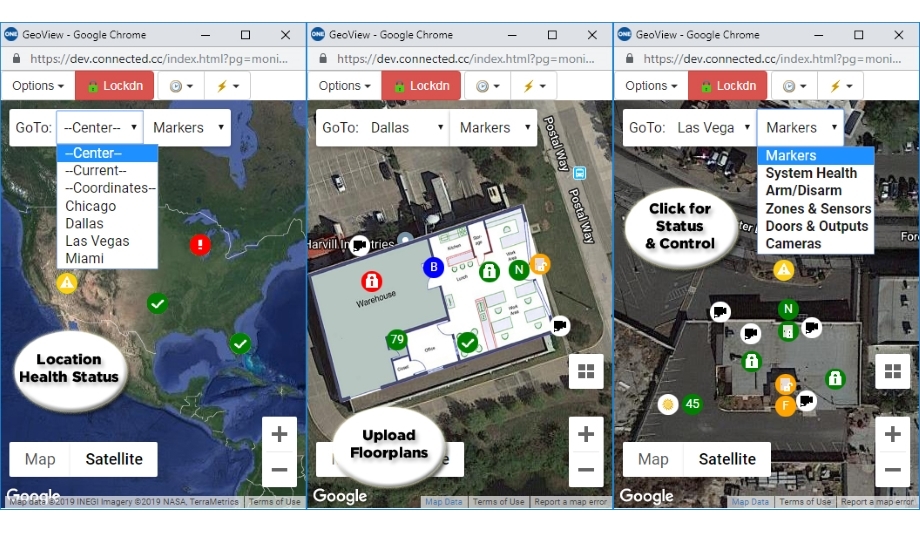Click green padlock marker on Dallas floorplan

pos(489,271)
